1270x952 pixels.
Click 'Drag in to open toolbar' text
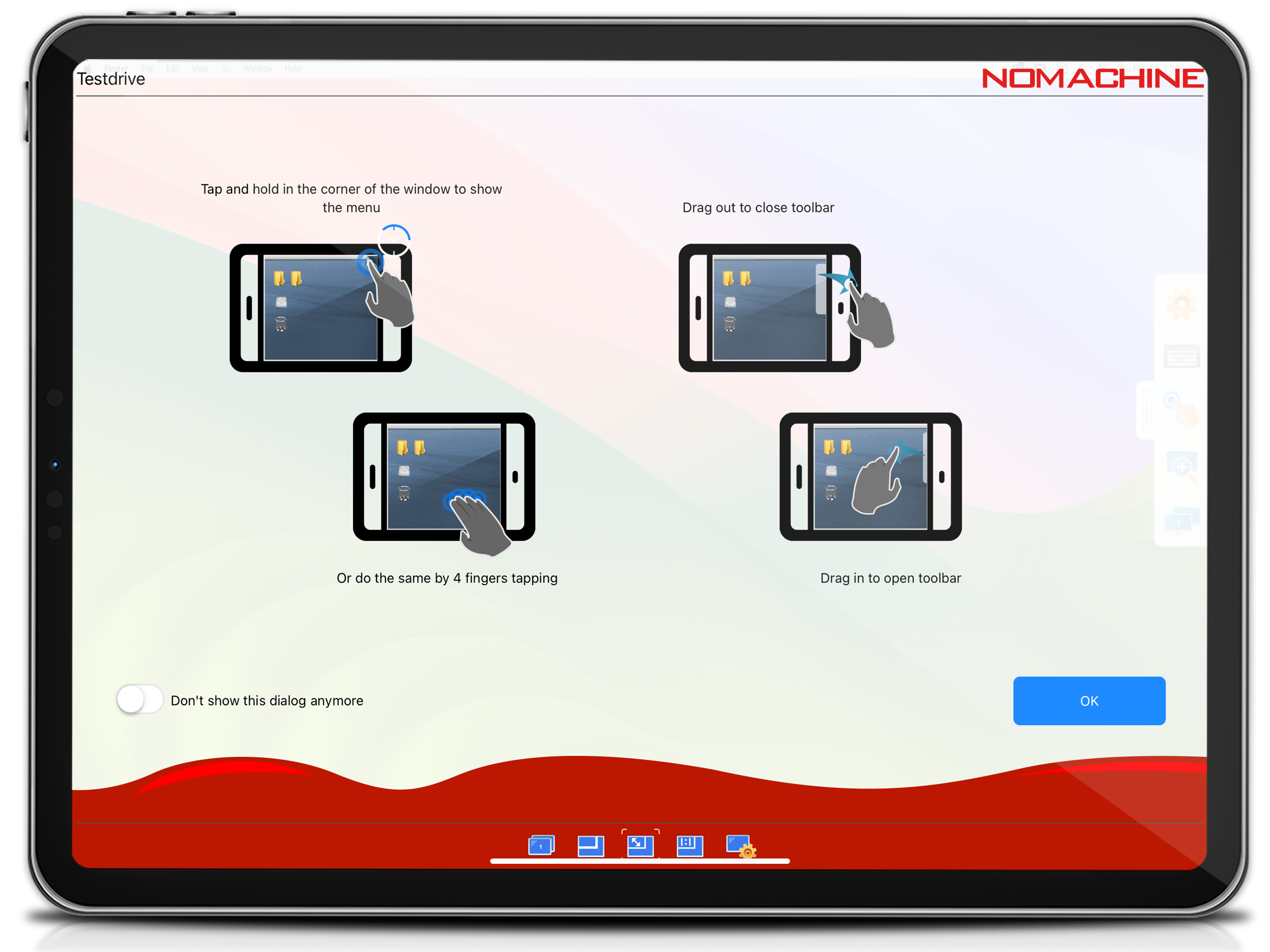tap(891, 578)
